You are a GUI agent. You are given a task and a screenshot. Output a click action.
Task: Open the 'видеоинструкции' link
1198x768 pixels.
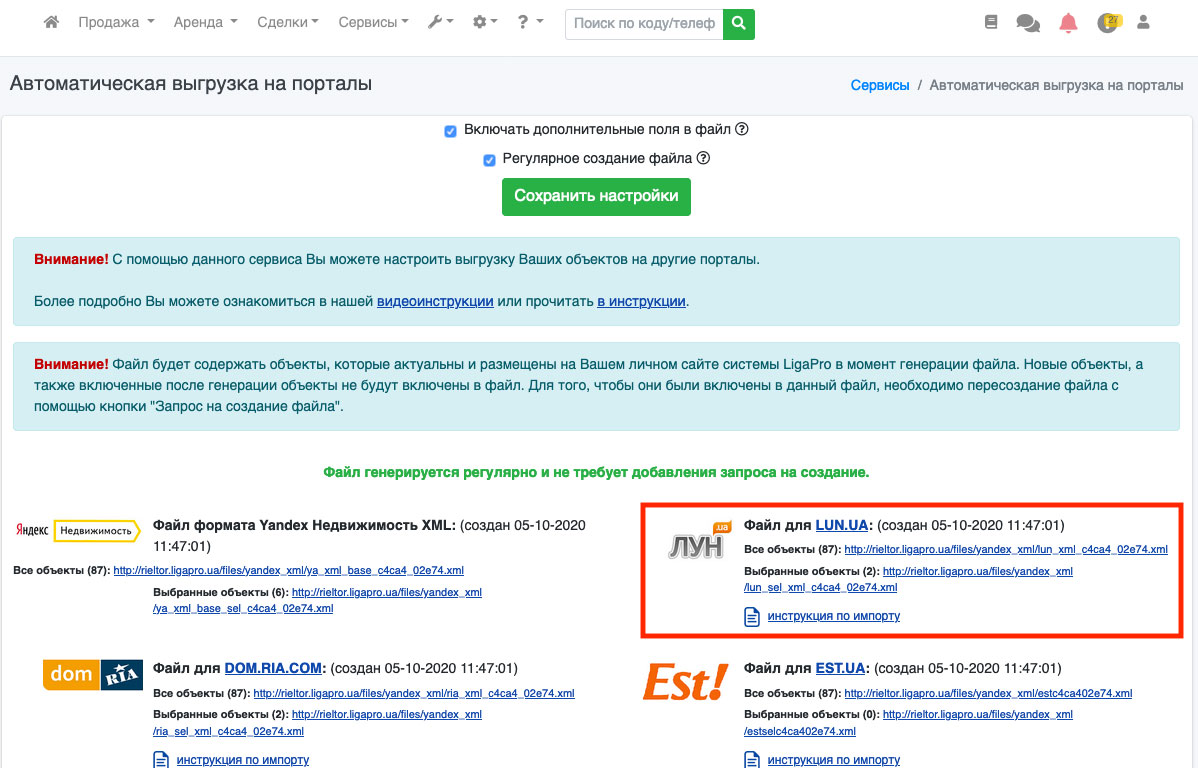(x=435, y=301)
